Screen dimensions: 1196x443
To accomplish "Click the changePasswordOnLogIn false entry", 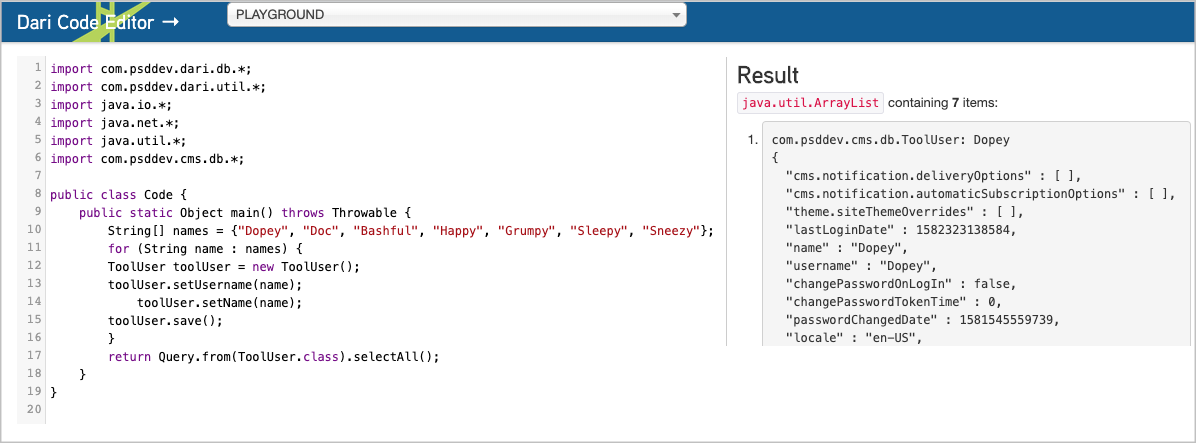I will coord(902,286).
